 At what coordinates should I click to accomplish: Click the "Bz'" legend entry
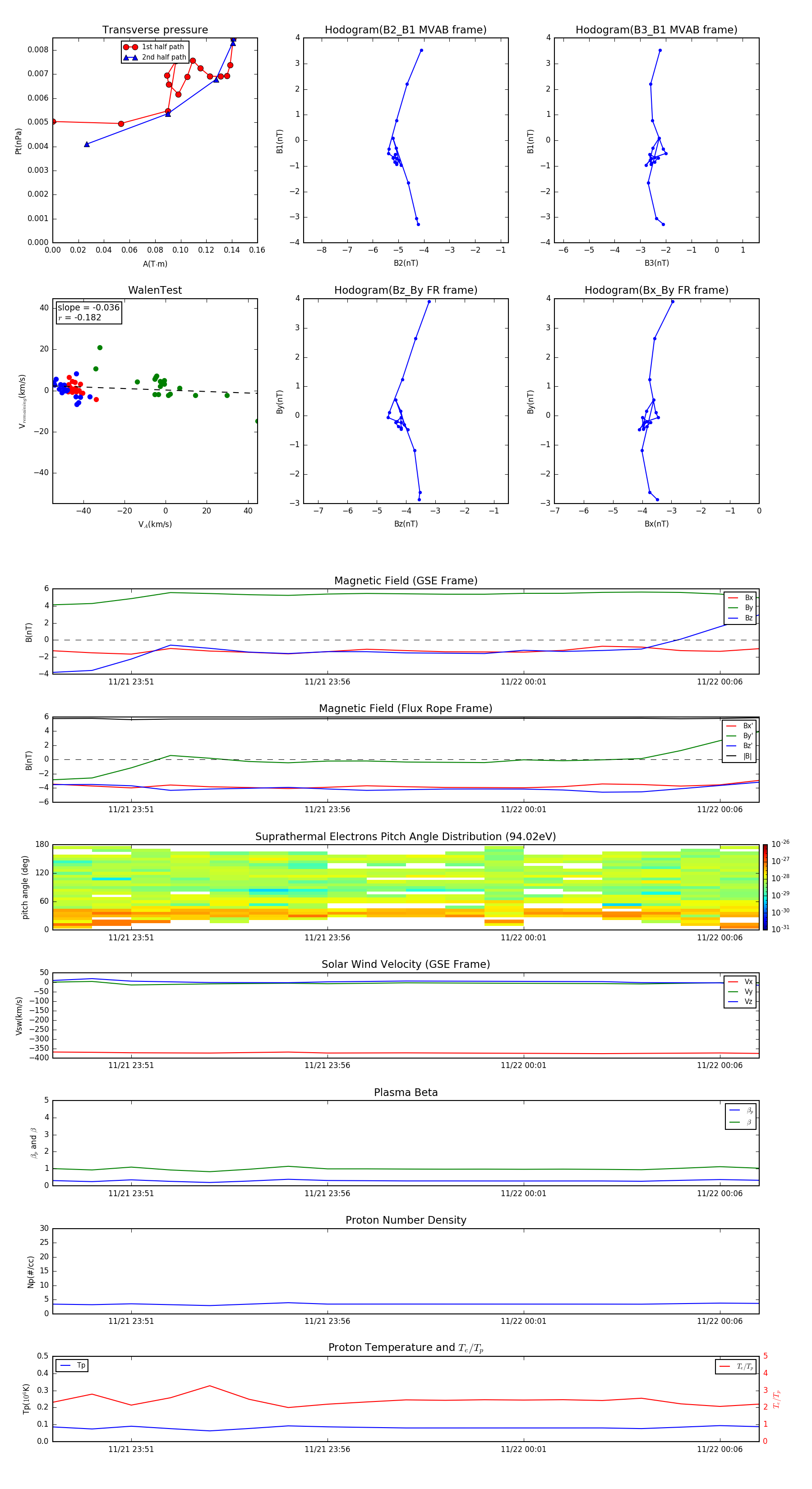[740, 746]
